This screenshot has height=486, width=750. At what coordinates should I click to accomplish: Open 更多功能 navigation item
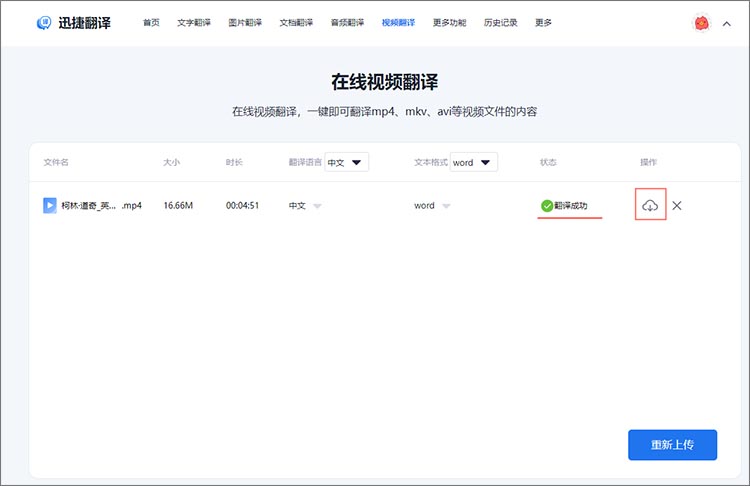tap(449, 22)
